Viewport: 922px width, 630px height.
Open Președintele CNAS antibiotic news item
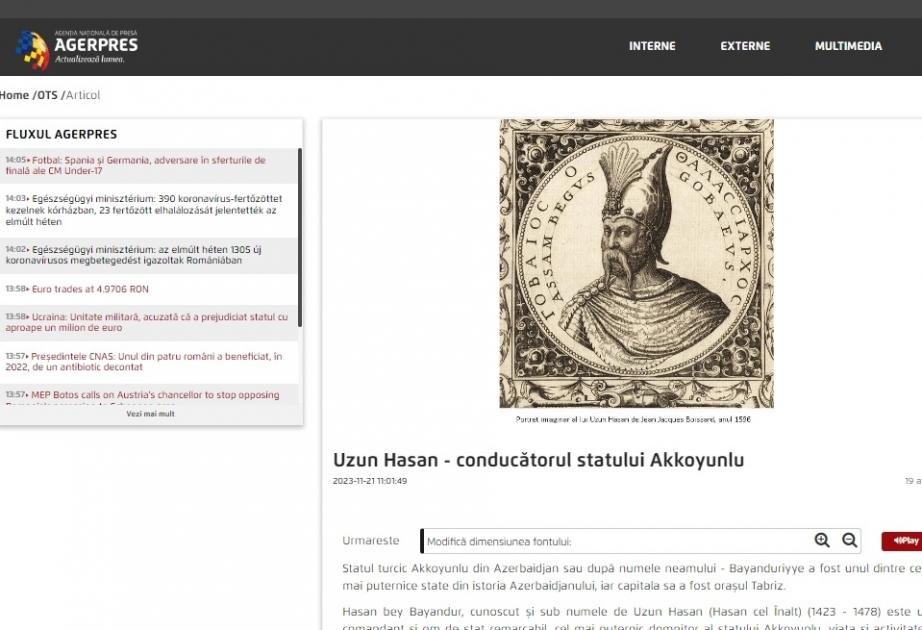click(144, 361)
